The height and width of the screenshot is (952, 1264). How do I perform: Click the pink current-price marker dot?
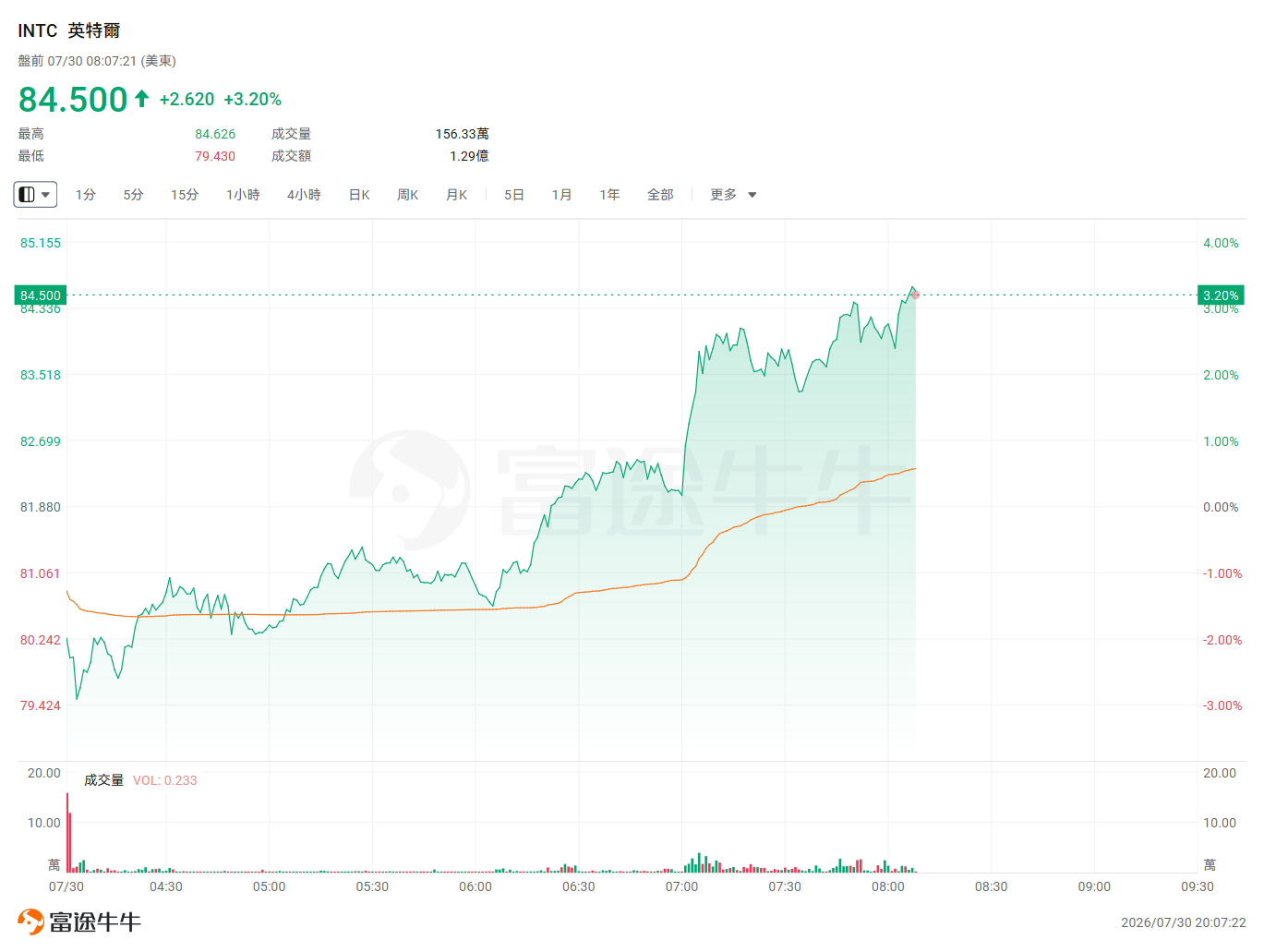tap(915, 295)
